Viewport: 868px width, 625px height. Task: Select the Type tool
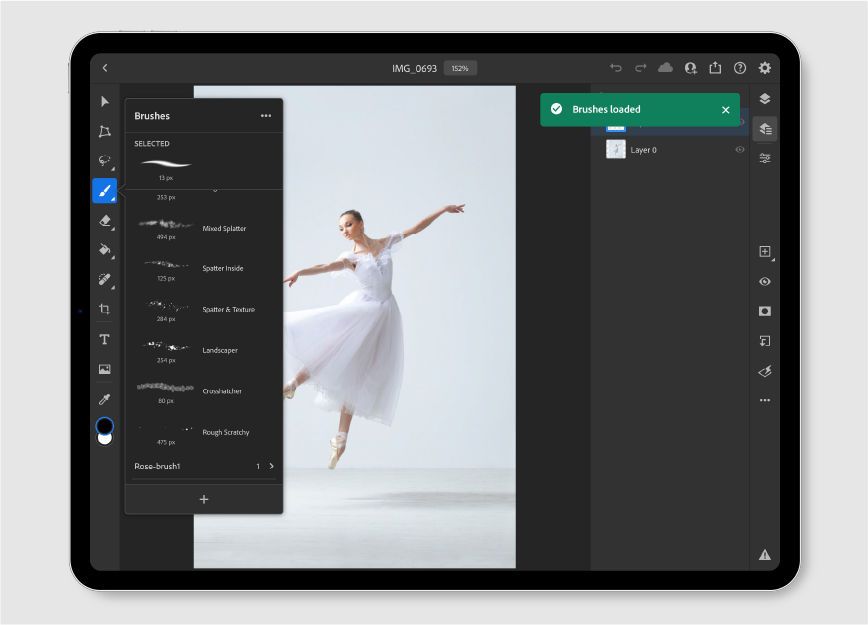point(104,339)
